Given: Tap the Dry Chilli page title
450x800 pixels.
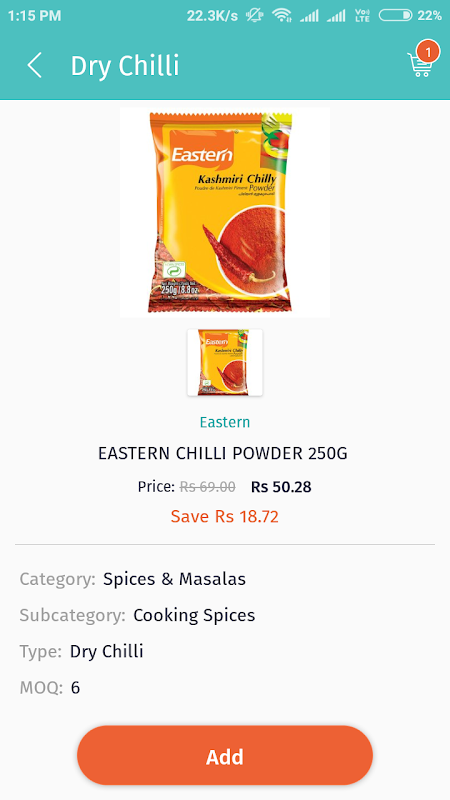Looking at the screenshot, I should (125, 66).
